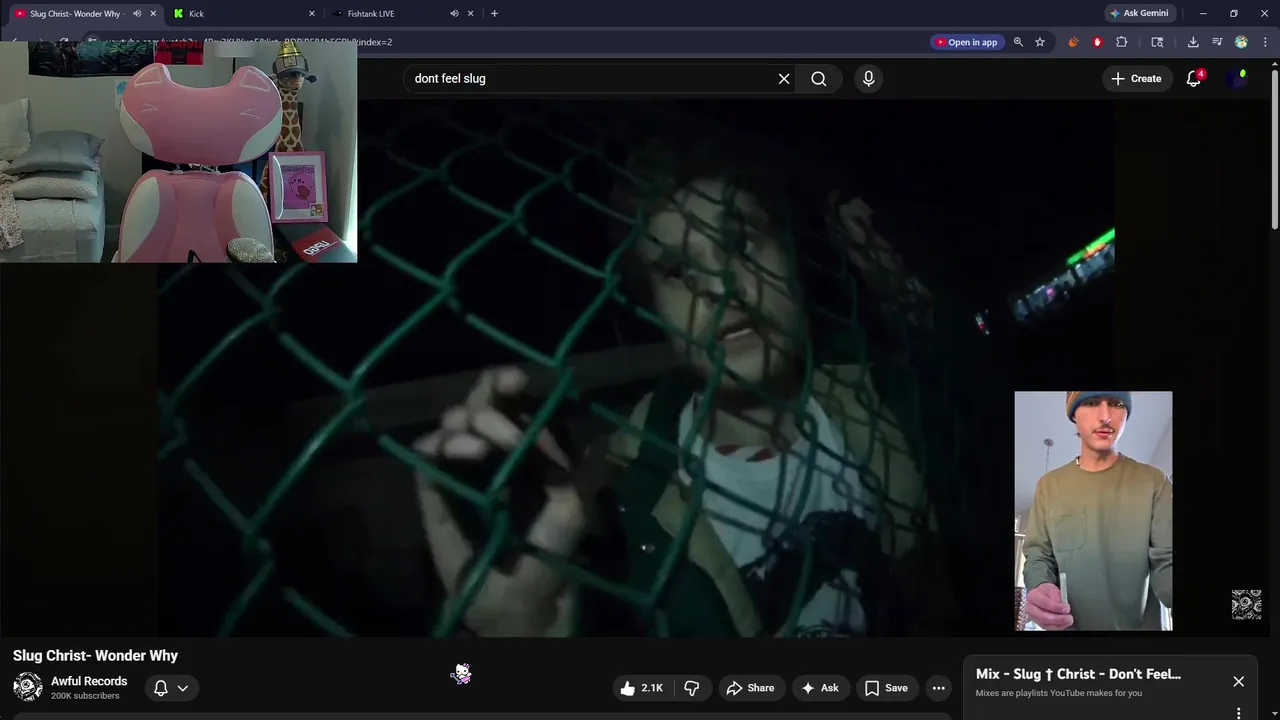Switch to the Kick tab
The image size is (1280, 720).
coord(243,14)
